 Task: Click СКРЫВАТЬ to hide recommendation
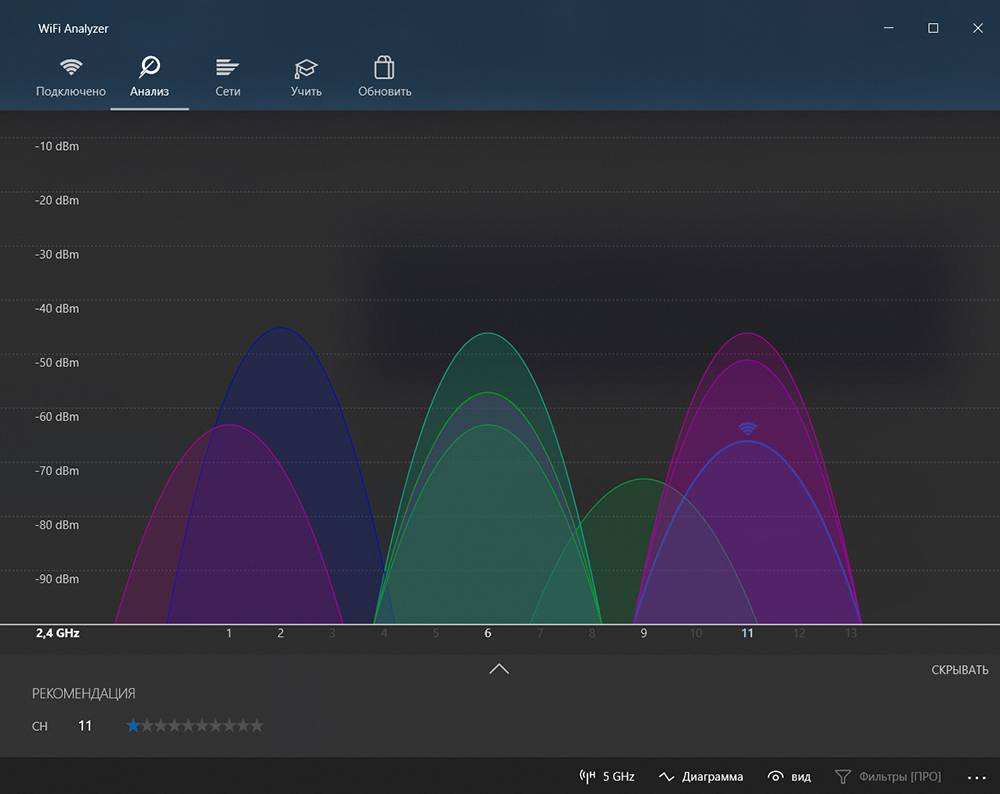(x=960, y=670)
